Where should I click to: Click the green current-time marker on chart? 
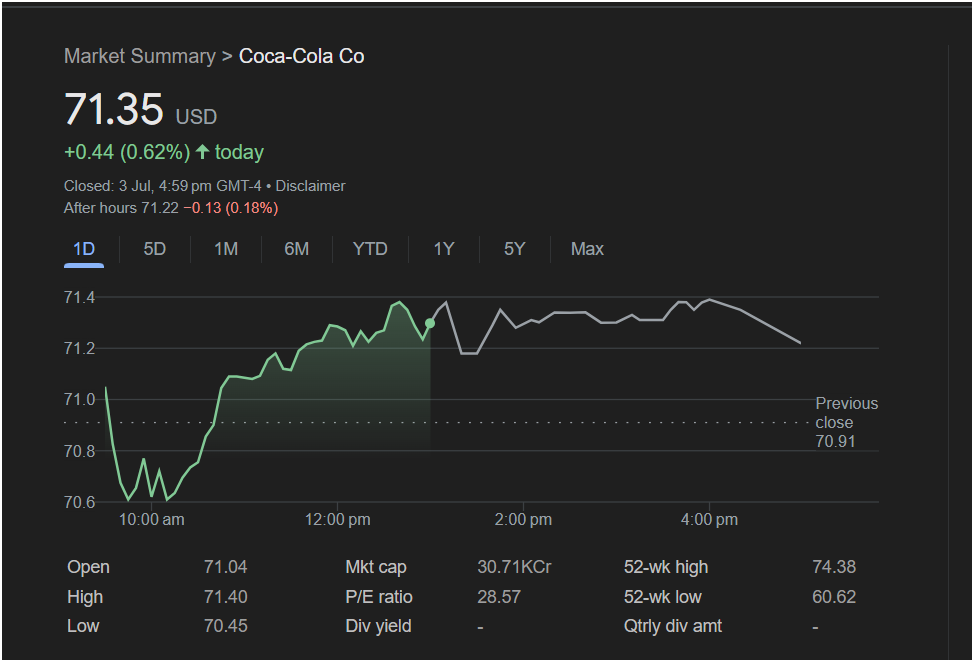[430, 323]
